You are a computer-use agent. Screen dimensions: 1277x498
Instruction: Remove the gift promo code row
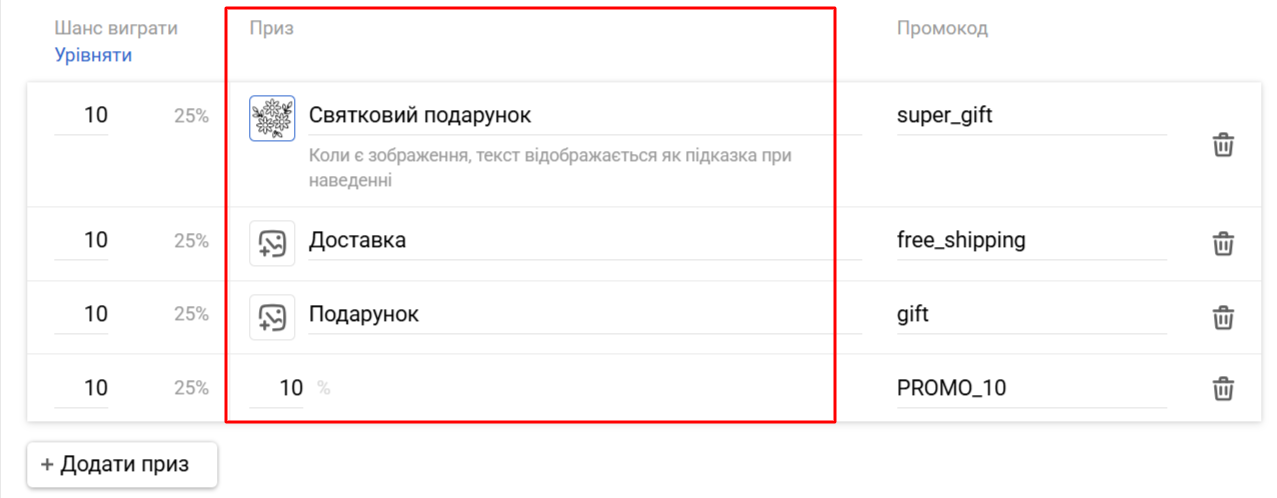[x=1223, y=317]
